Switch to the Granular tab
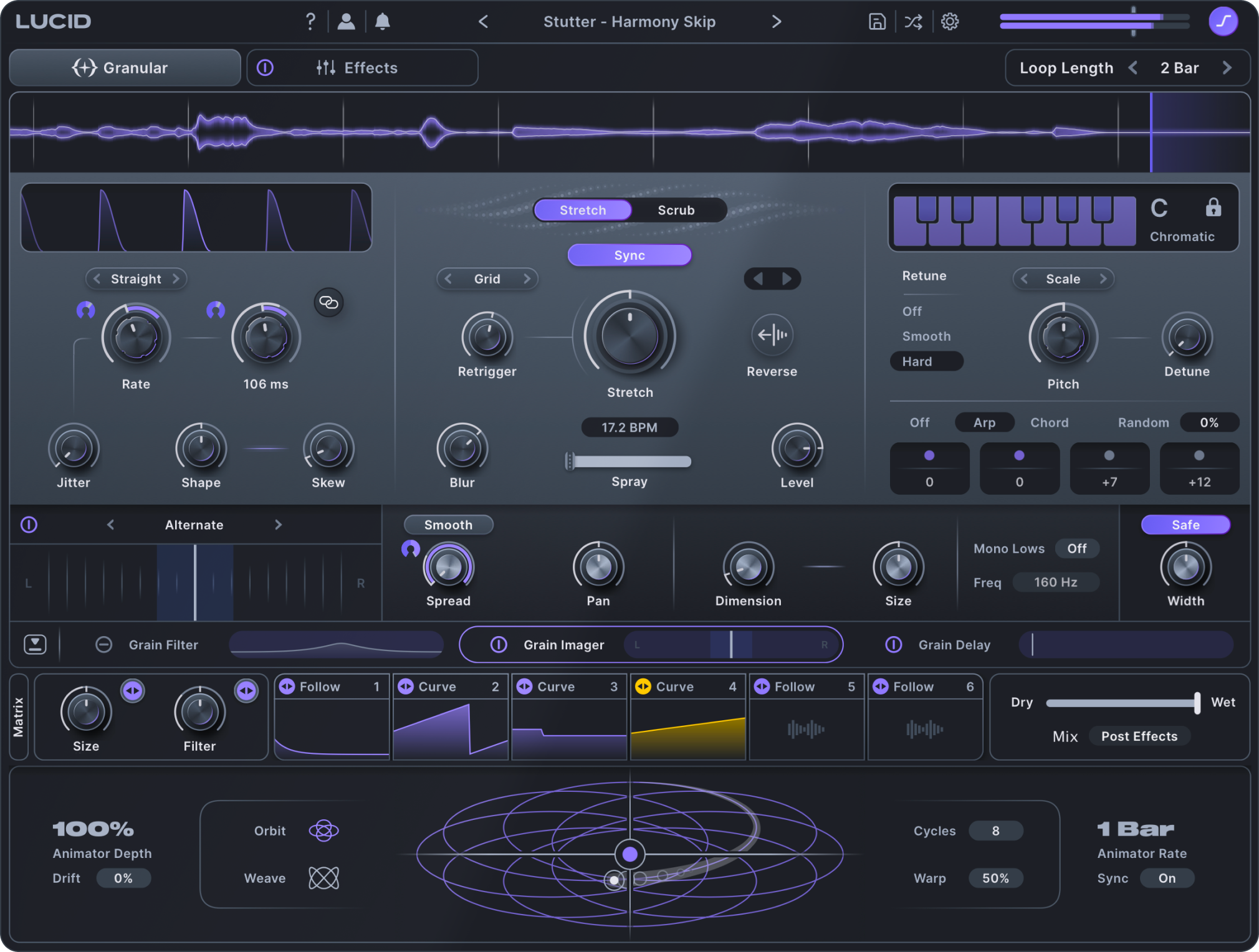1259x952 pixels. (125, 67)
